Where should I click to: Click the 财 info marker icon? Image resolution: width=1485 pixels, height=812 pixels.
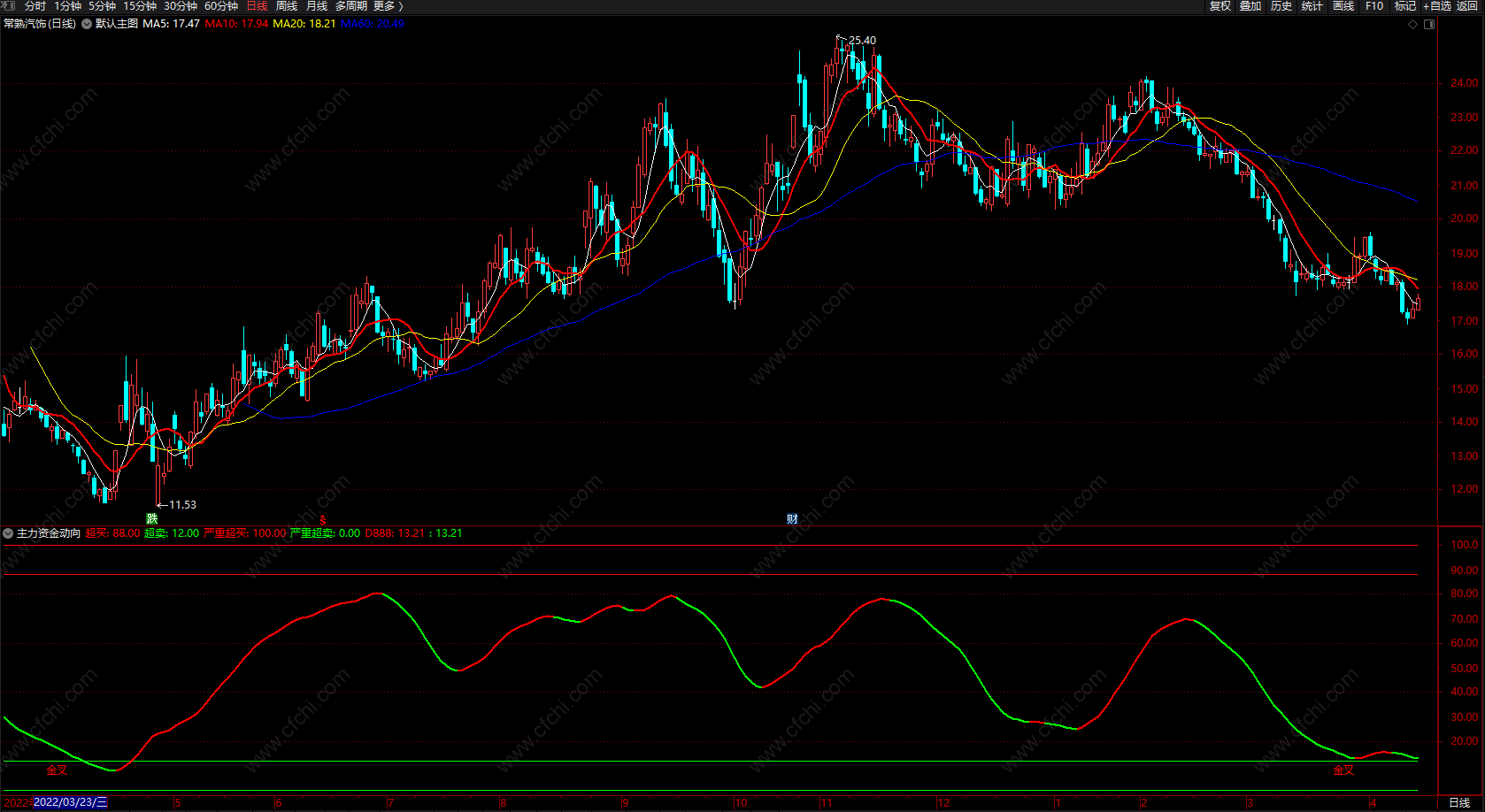(792, 518)
